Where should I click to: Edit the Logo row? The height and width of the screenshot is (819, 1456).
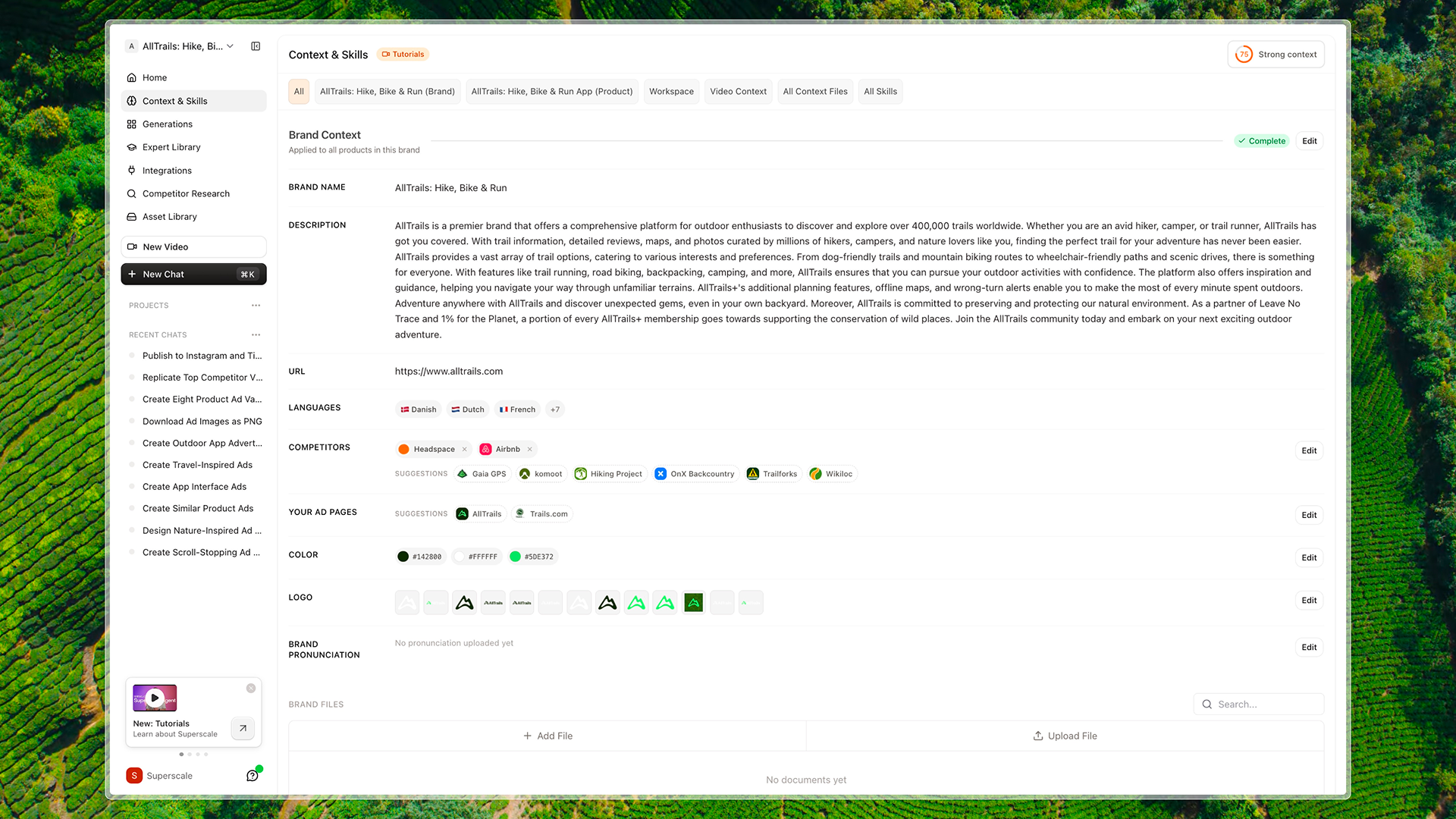coord(1310,601)
